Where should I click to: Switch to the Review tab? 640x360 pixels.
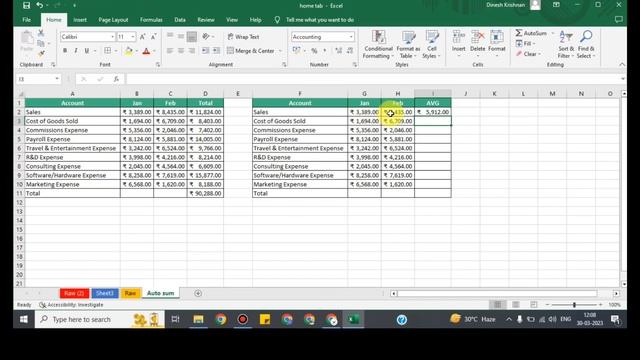pyautogui.click(x=206, y=20)
